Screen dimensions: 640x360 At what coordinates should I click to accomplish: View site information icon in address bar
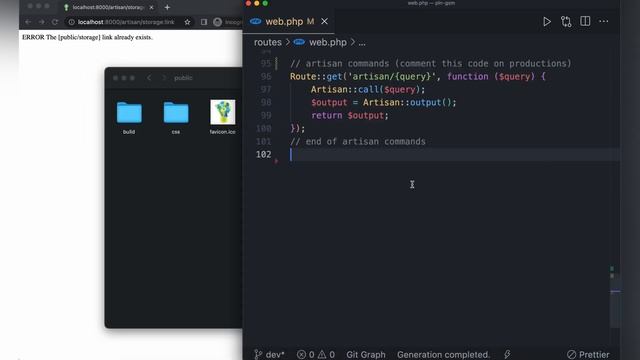pos(71,22)
